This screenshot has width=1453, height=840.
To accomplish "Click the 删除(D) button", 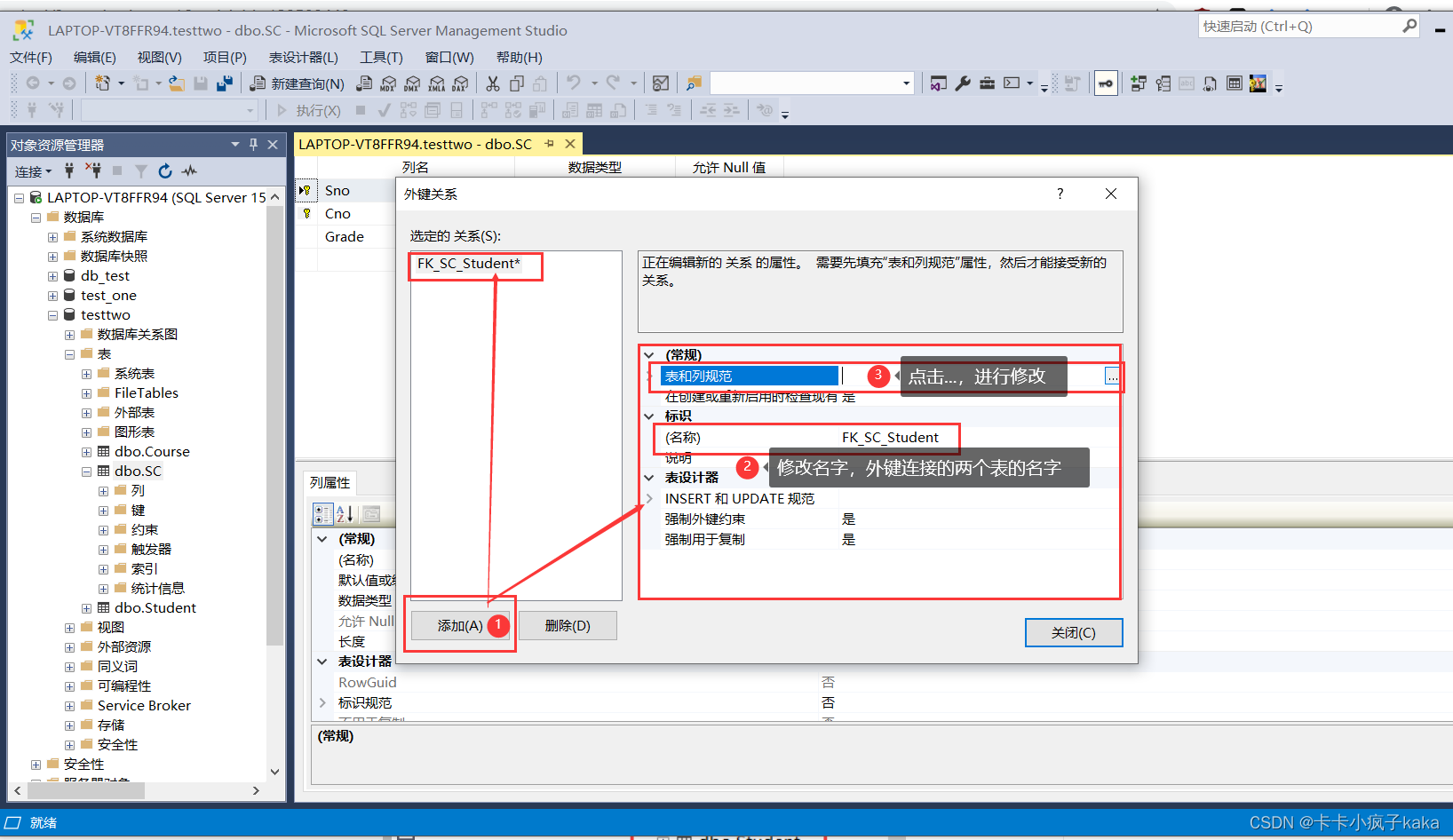I will pos(568,626).
